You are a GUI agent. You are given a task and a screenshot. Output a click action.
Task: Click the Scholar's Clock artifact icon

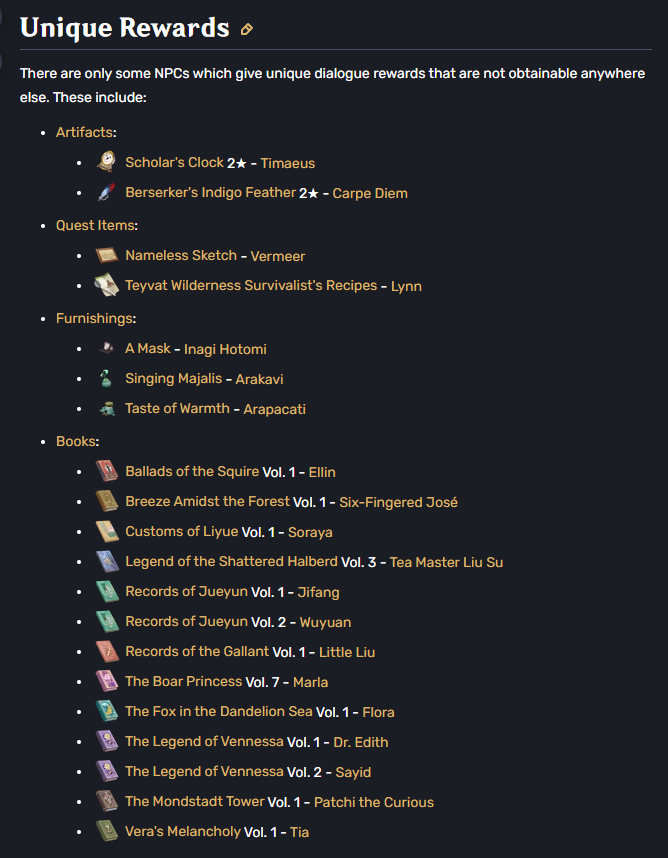pyautogui.click(x=107, y=162)
